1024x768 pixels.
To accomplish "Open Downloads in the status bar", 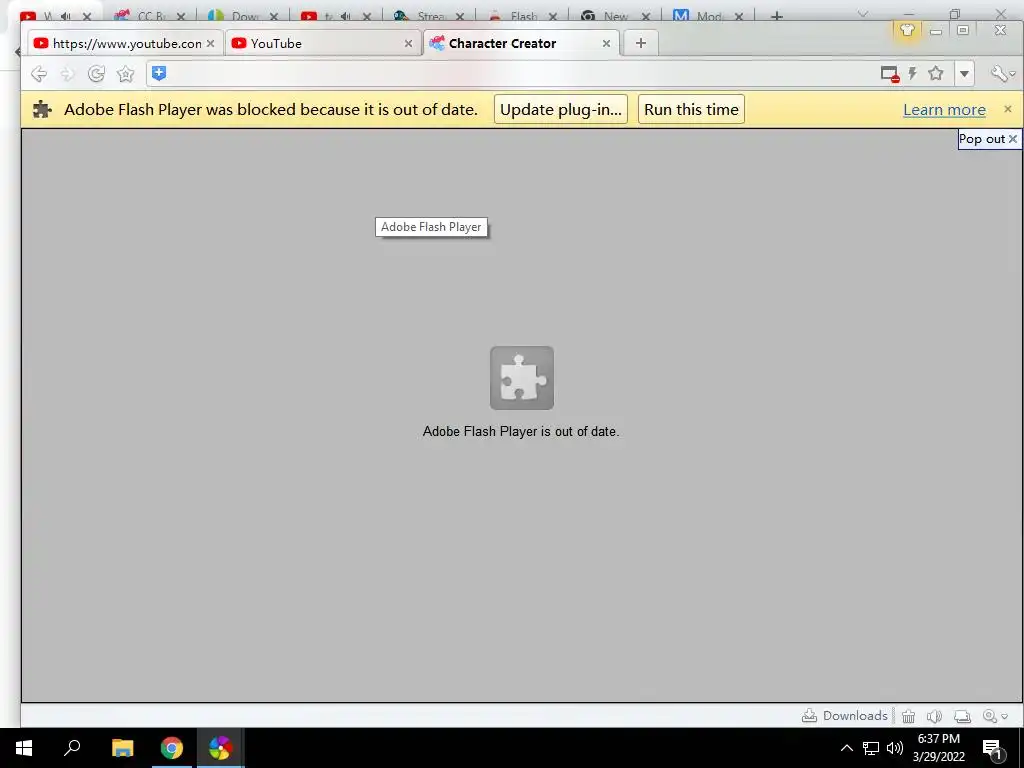I will pos(844,716).
